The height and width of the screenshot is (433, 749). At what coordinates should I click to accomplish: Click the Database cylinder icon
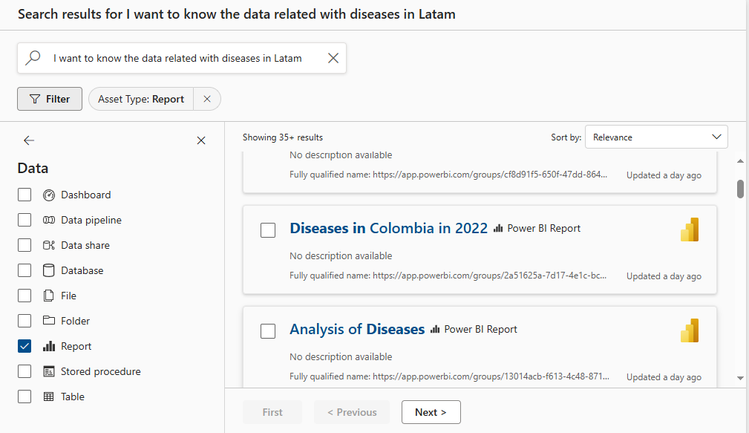click(49, 270)
